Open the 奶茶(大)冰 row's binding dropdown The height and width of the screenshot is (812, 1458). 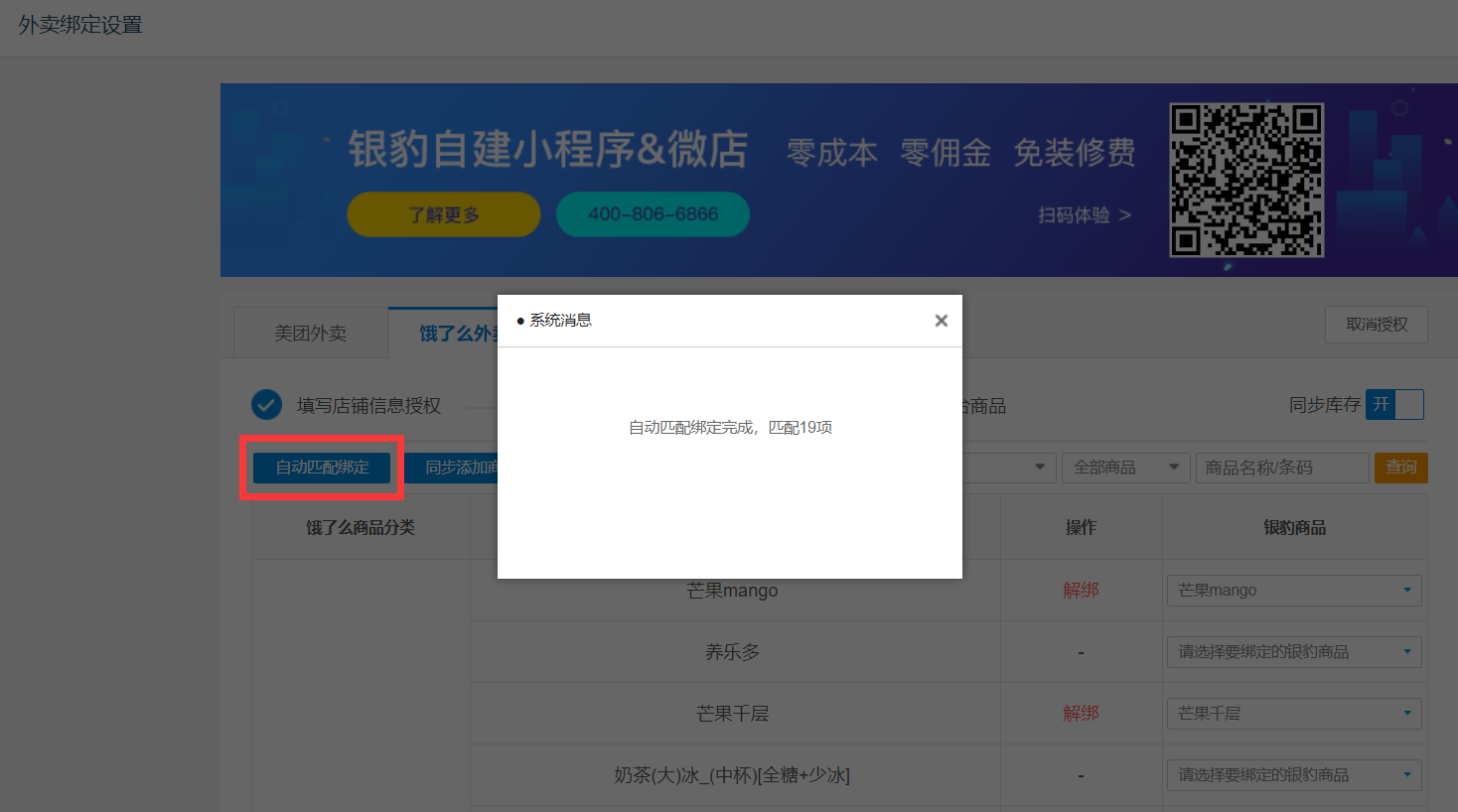1294,775
